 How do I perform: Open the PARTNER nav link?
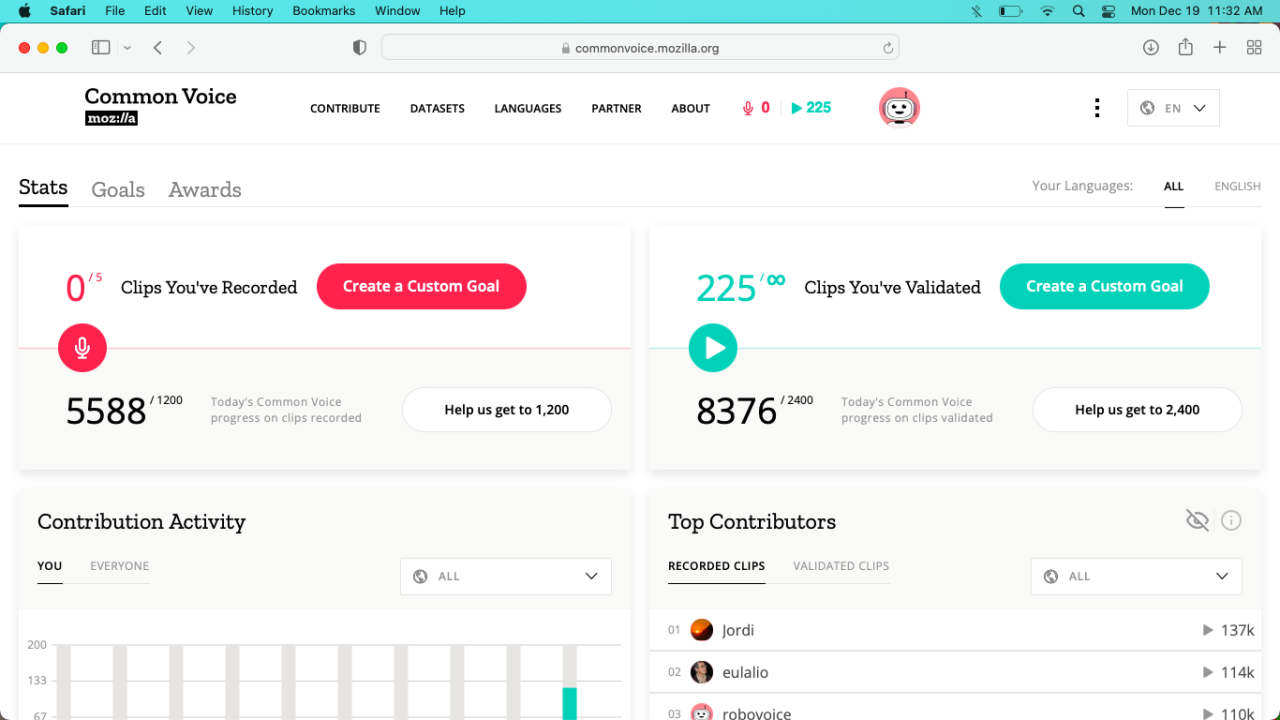(x=616, y=108)
